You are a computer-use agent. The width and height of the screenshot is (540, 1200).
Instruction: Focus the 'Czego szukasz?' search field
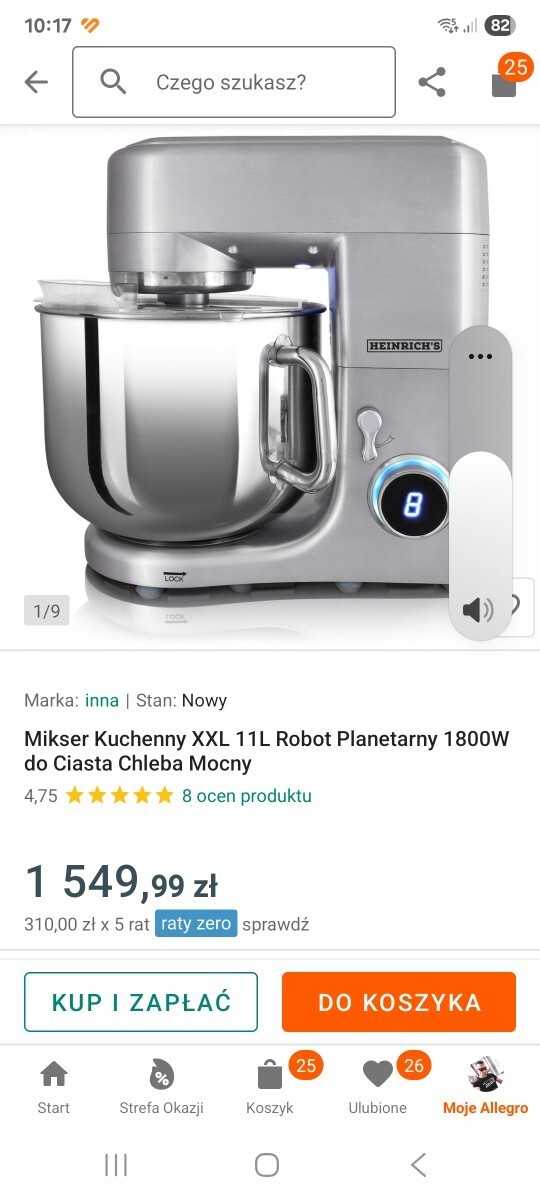pyautogui.click(x=234, y=82)
